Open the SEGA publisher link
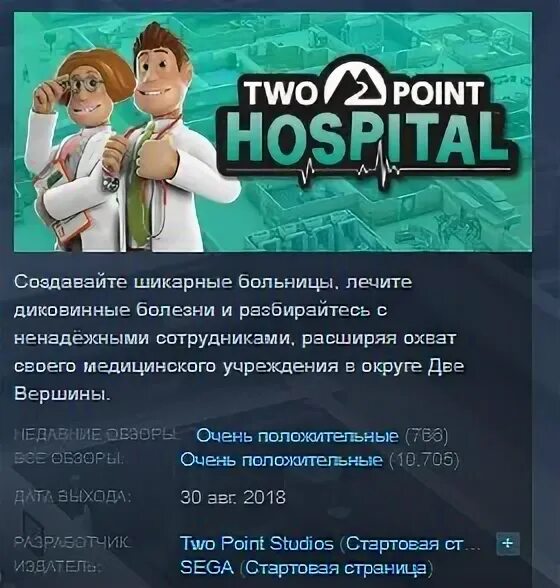Viewport: 560px width, 588px height. click(x=207, y=567)
